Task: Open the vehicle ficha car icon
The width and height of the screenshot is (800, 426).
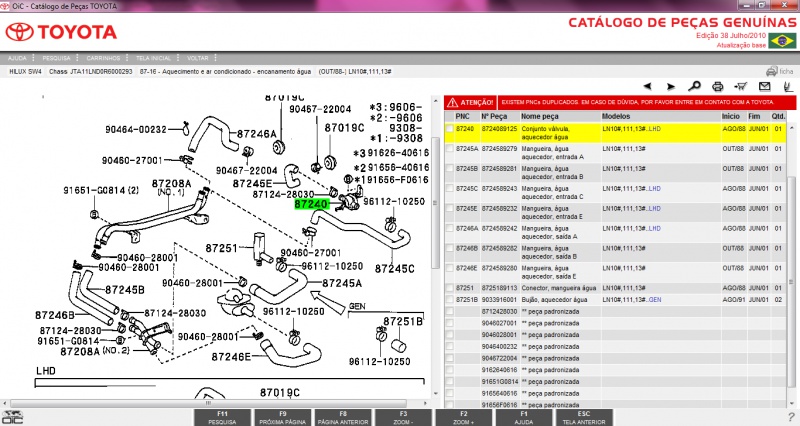Action: click(x=772, y=71)
